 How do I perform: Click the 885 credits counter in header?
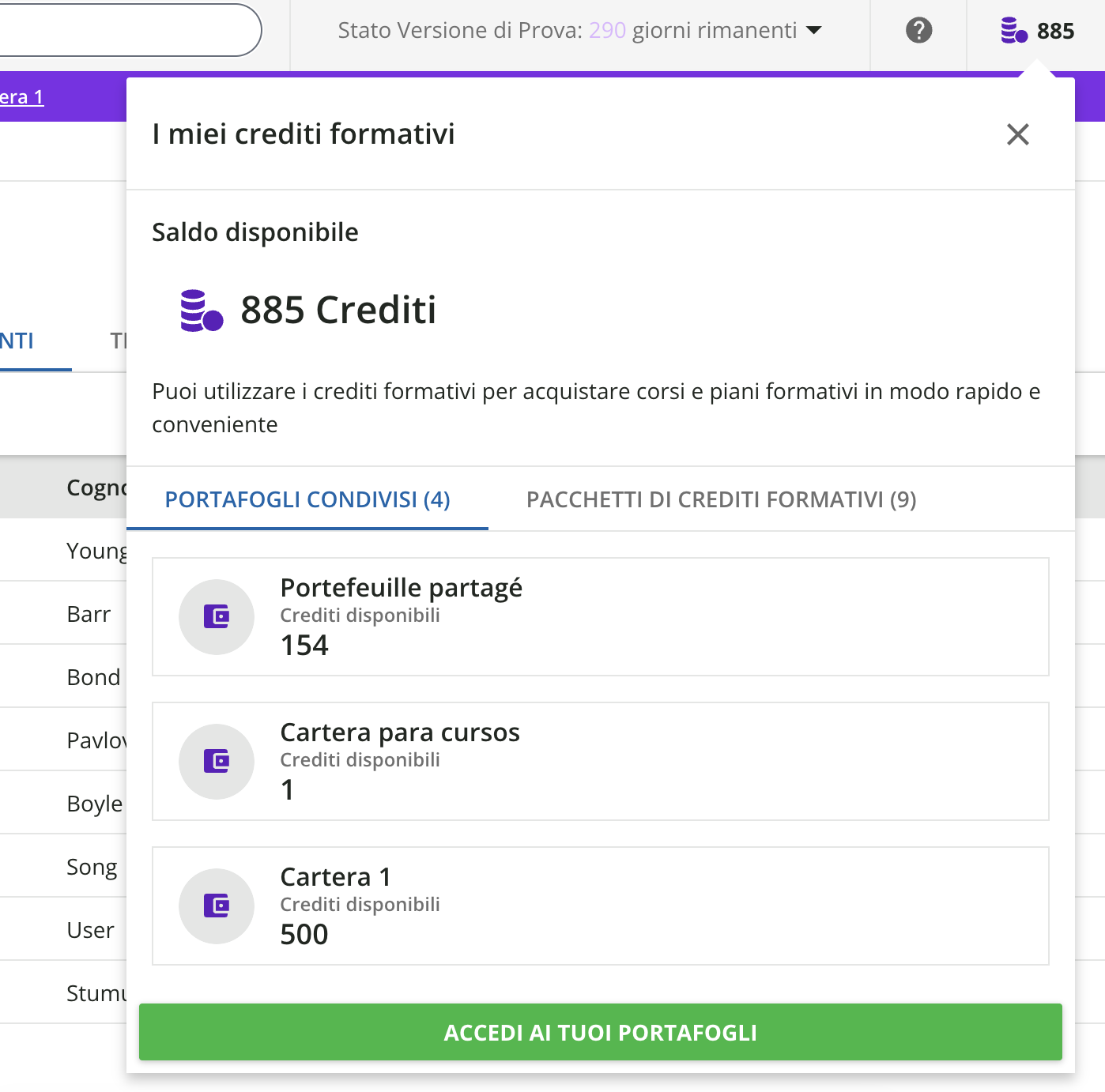pos(1055,31)
